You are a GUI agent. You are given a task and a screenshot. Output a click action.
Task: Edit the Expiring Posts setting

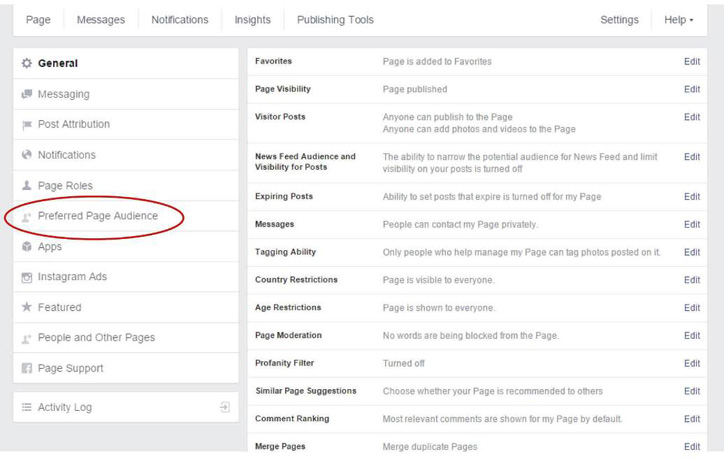[692, 196]
